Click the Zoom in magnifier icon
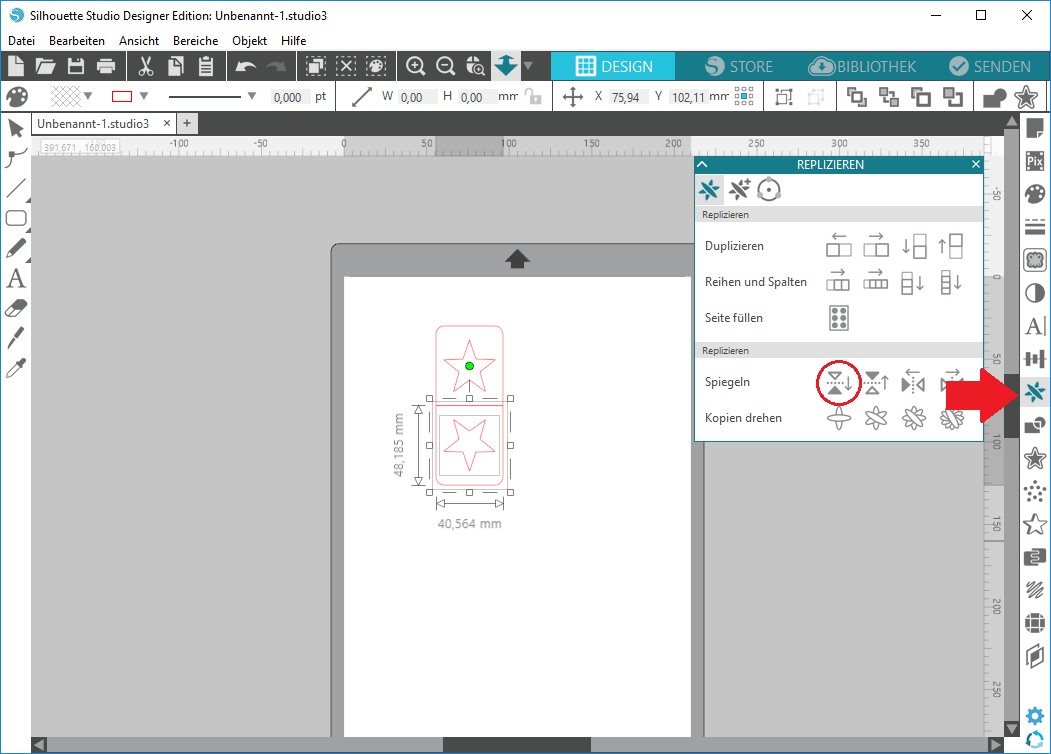Viewport: 1051px width, 754px height. click(416, 67)
